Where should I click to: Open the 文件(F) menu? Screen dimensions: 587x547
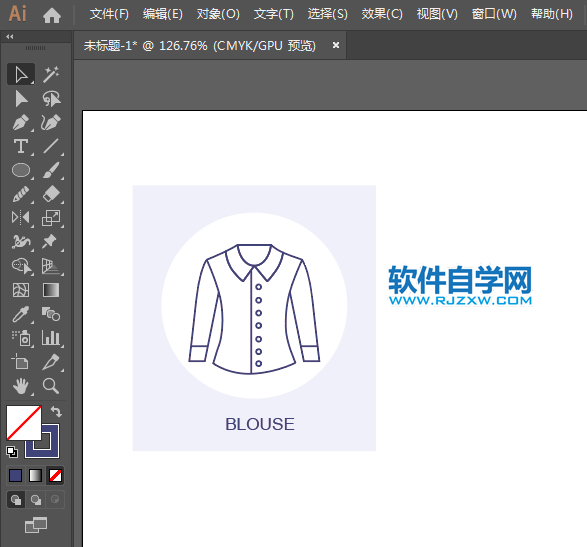pos(109,14)
